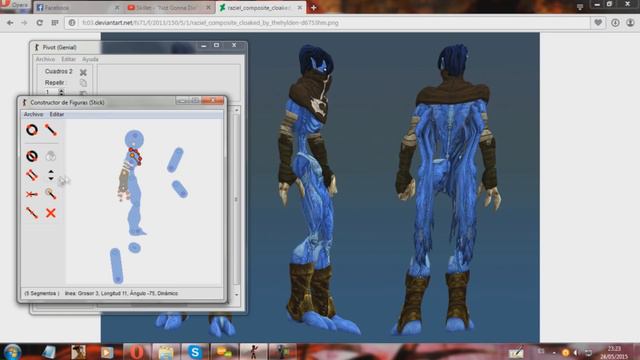This screenshot has width=640, height=360.
Task: Click the orange selected handle on the figure
Action: pos(132,156)
